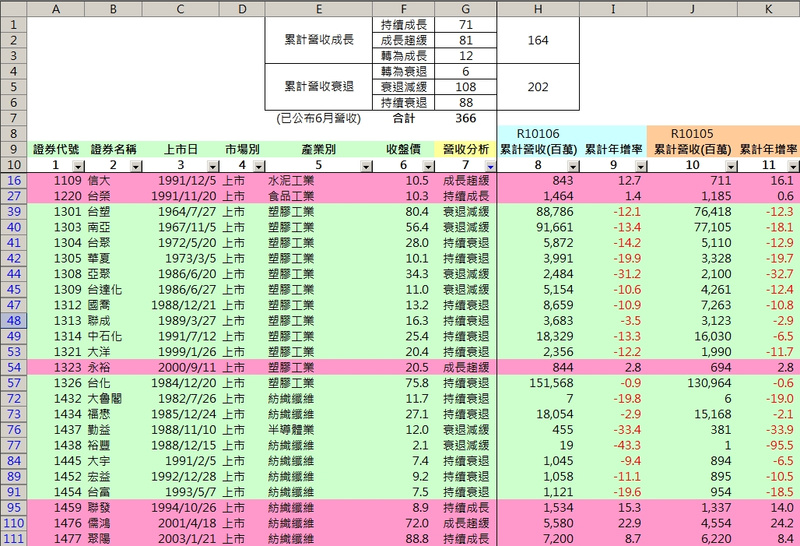
Task: Select column J header
Action: (x=692, y=9)
